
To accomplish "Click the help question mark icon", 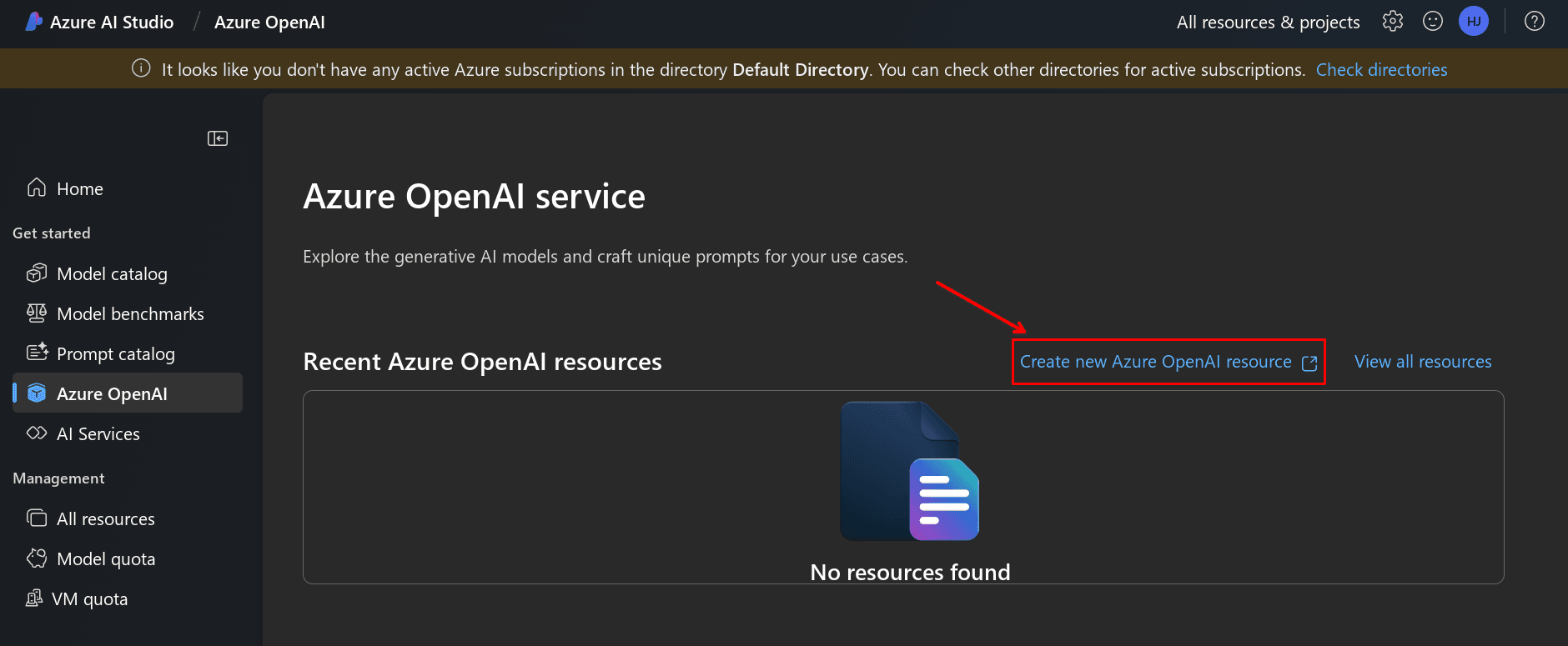I will 1535,22.
